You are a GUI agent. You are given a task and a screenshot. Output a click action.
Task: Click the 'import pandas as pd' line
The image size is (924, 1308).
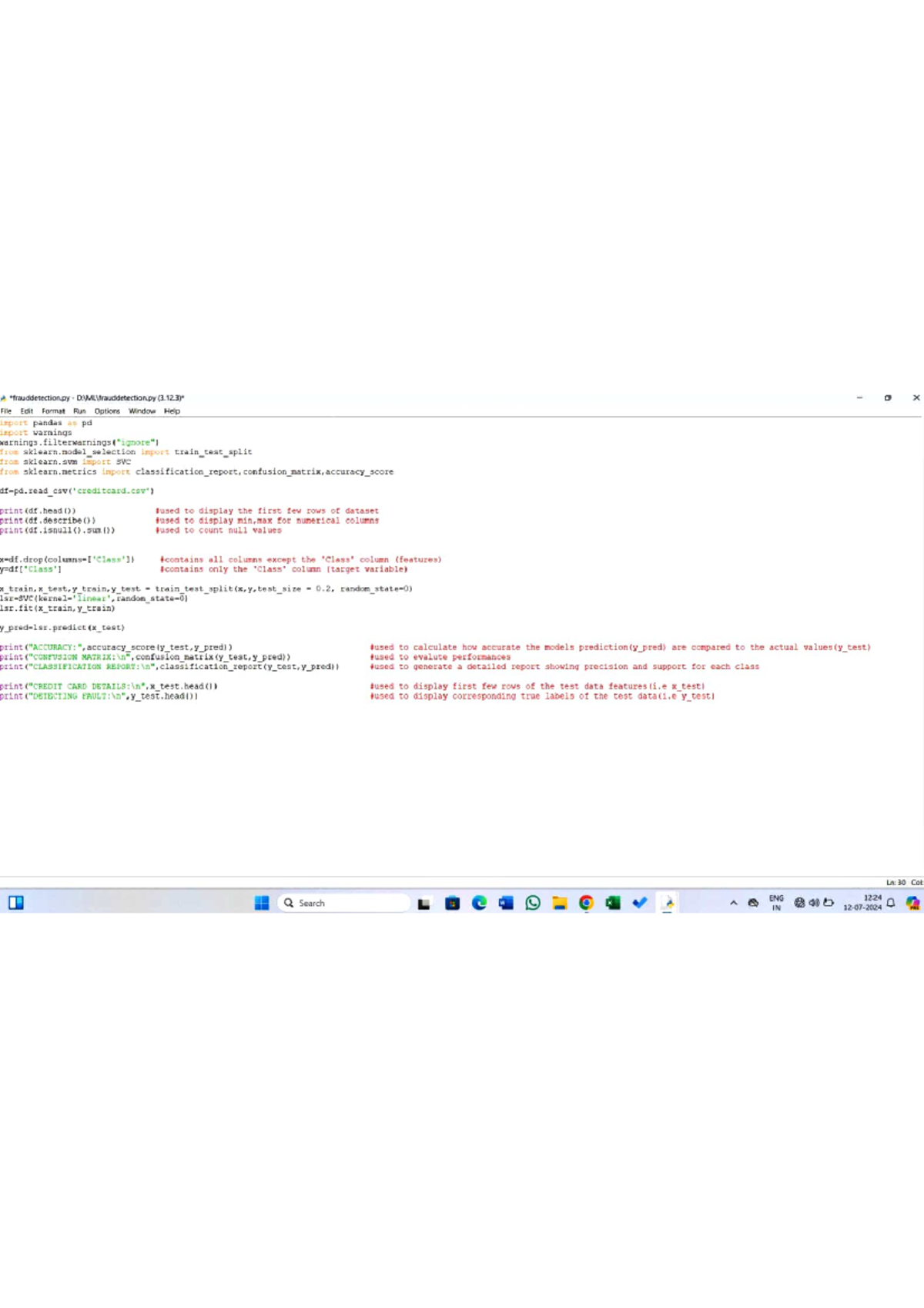coord(46,423)
